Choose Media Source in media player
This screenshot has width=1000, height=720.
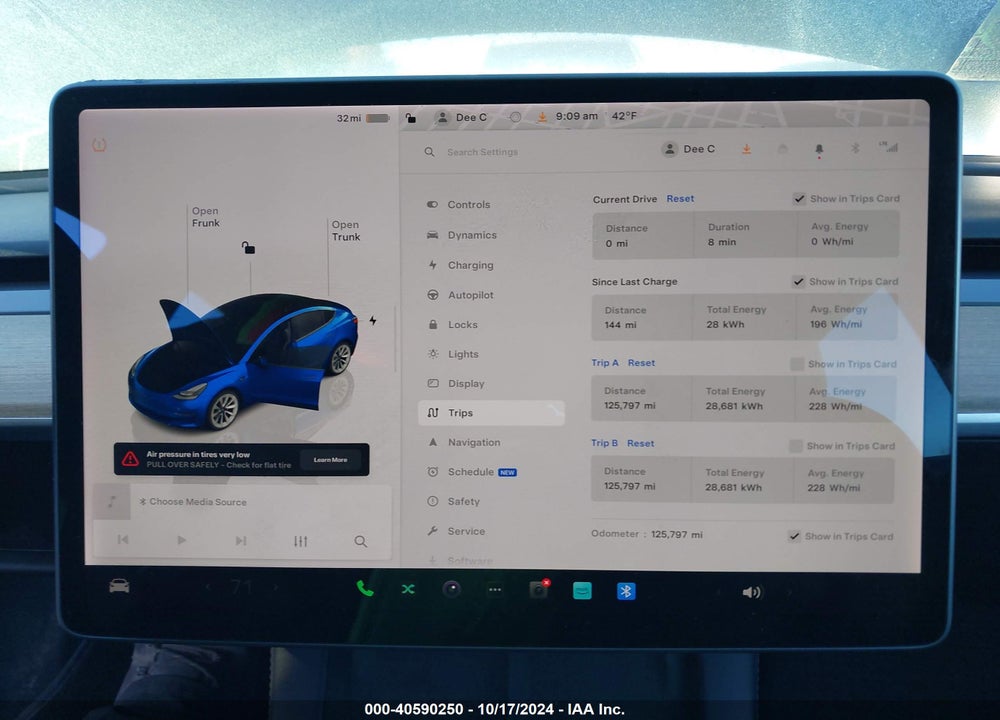(x=193, y=502)
